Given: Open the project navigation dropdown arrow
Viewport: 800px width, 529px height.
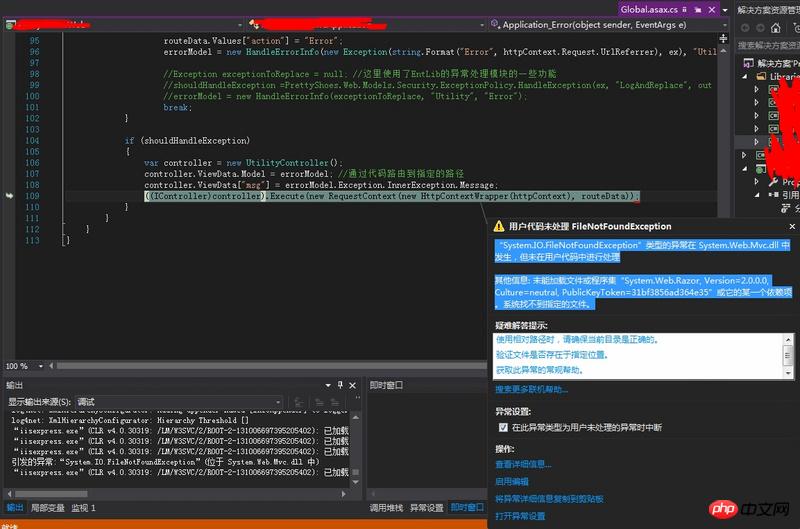Looking at the screenshot, I should pyautogui.click(x=240, y=25).
